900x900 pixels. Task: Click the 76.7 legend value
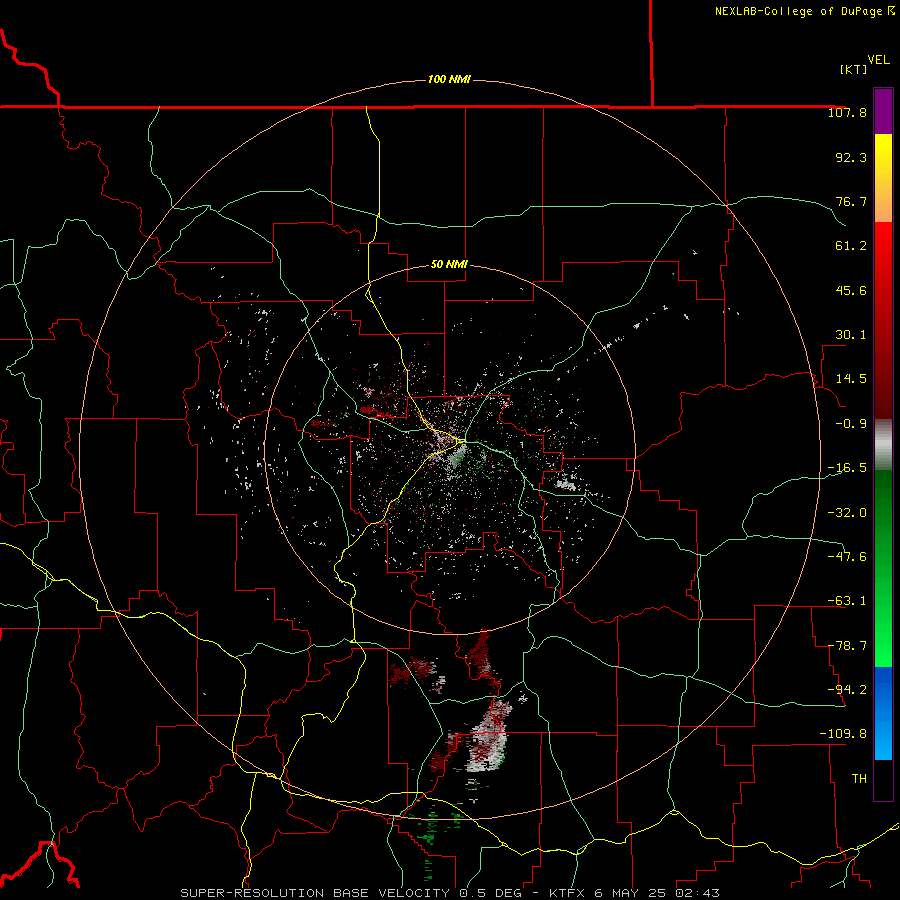coord(851,201)
